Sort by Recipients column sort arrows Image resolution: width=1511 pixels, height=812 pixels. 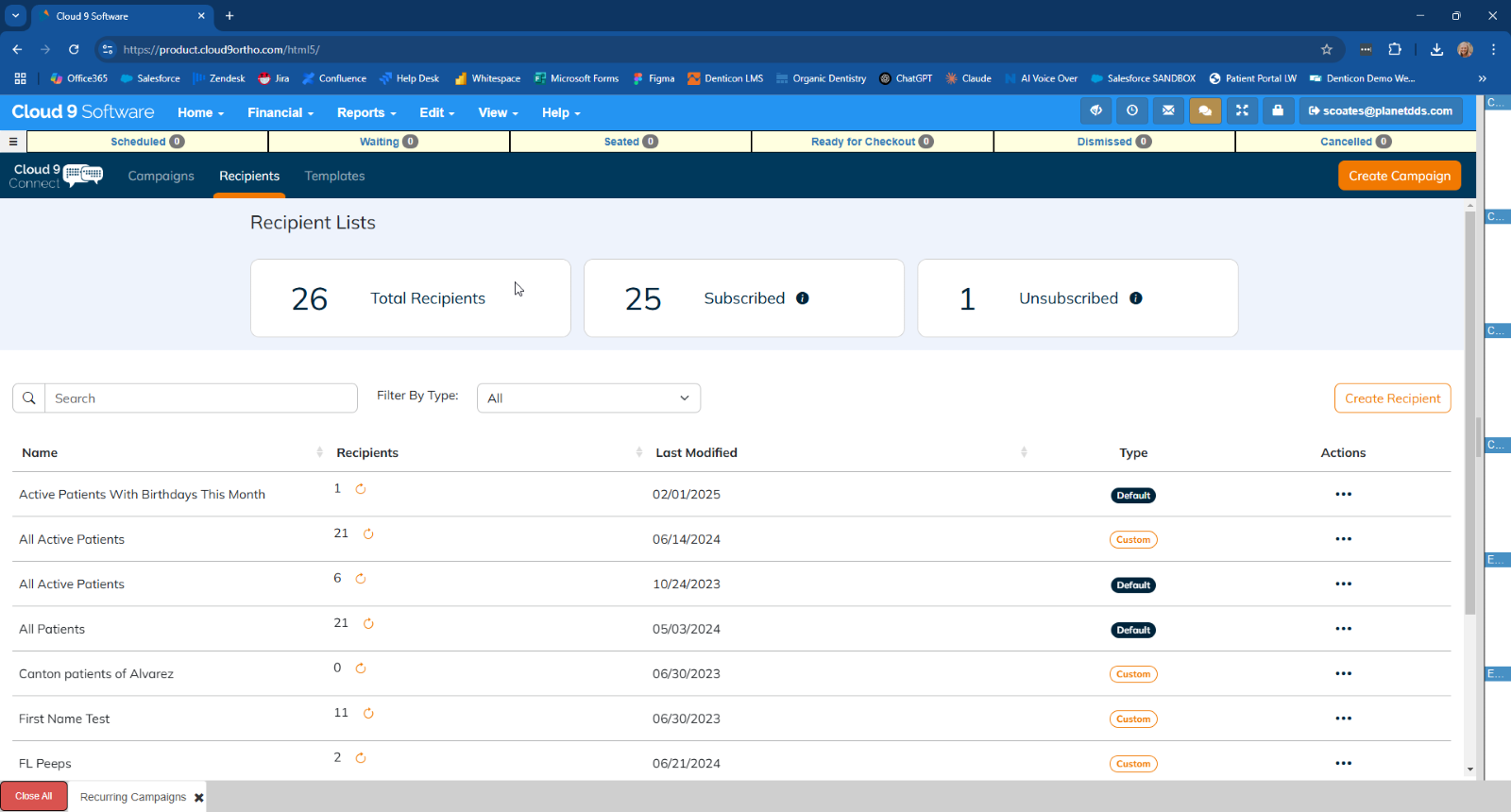click(x=639, y=453)
